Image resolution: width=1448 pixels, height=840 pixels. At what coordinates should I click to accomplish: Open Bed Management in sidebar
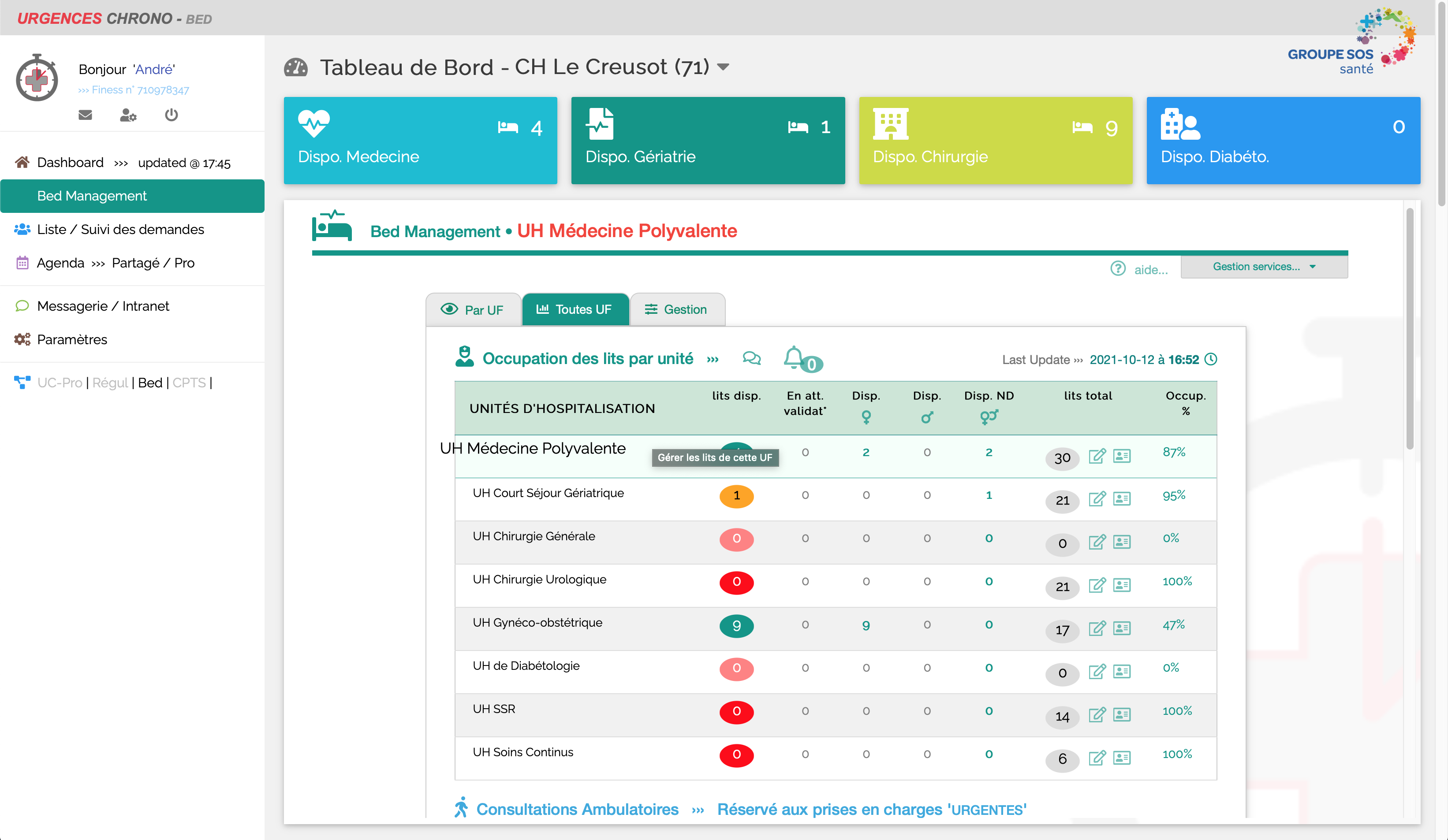132,196
